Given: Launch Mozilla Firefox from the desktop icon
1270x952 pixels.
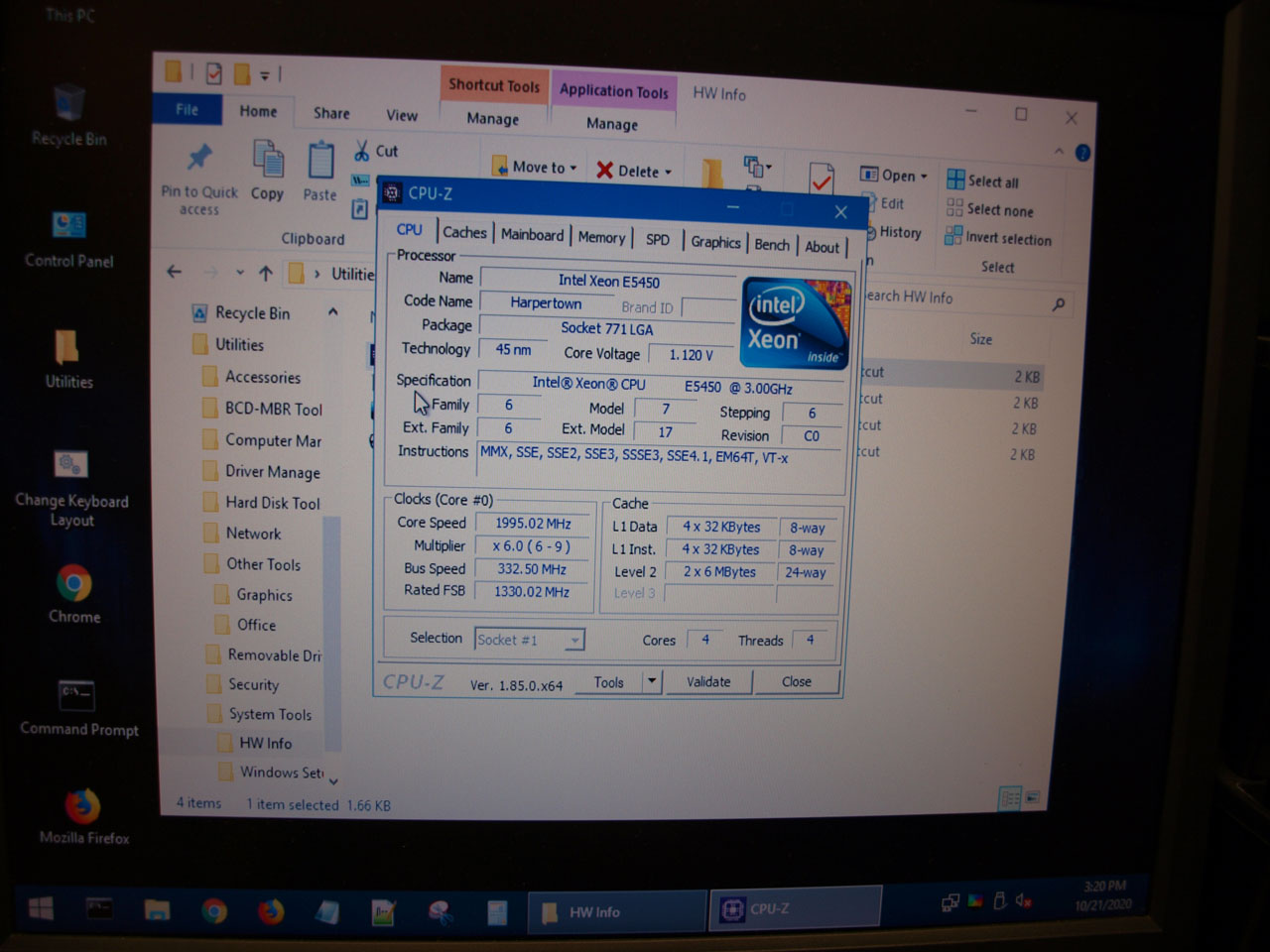Looking at the screenshot, I should click(83, 816).
